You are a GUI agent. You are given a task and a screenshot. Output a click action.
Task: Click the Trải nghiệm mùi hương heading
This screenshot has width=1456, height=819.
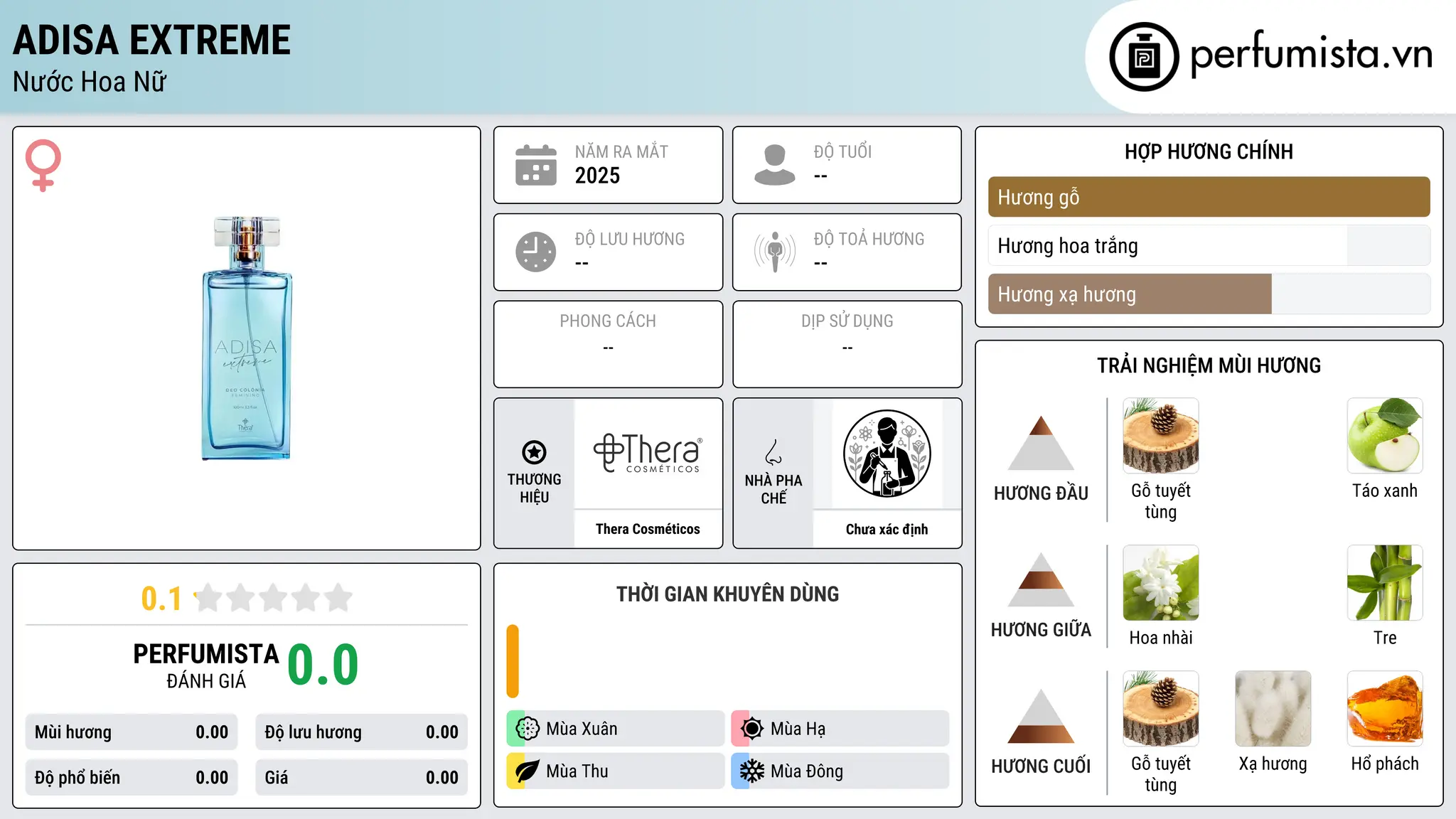(x=1209, y=365)
